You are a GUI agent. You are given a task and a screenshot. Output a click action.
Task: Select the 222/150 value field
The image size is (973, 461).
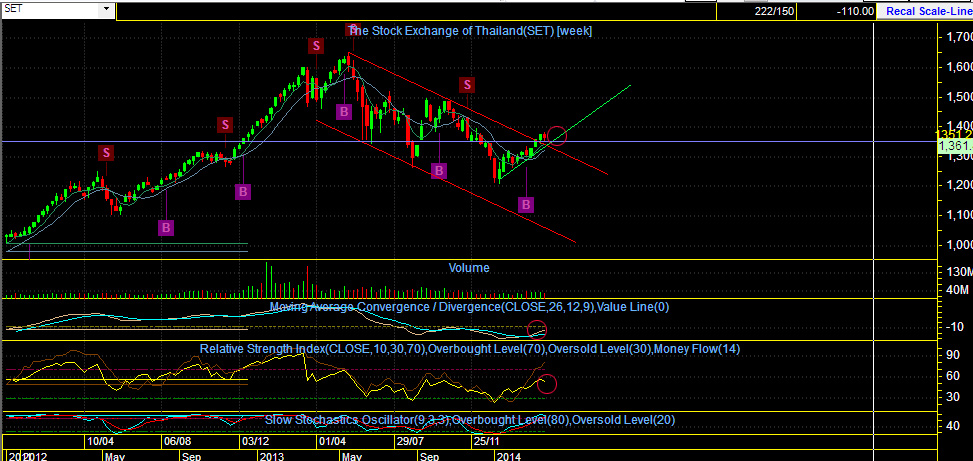coord(756,11)
